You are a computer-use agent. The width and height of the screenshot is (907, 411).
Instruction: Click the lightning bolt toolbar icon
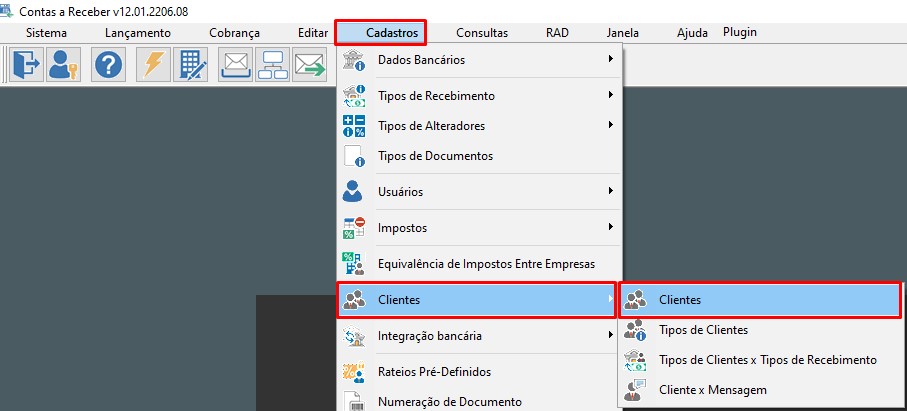pyautogui.click(x=154, y=64)
